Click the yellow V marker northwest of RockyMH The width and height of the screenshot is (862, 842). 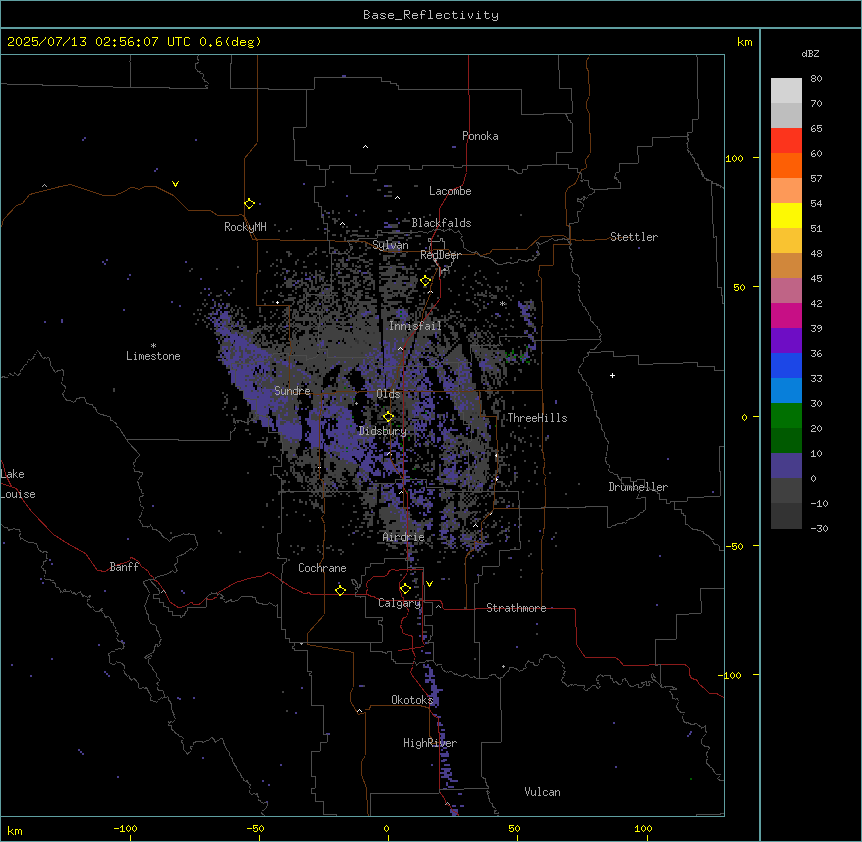coord(175,184)
